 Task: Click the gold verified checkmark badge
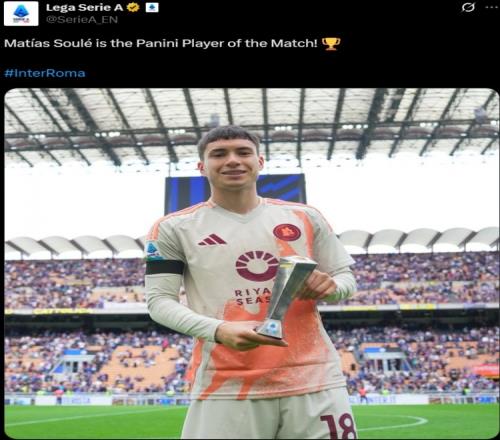[133, 7]
